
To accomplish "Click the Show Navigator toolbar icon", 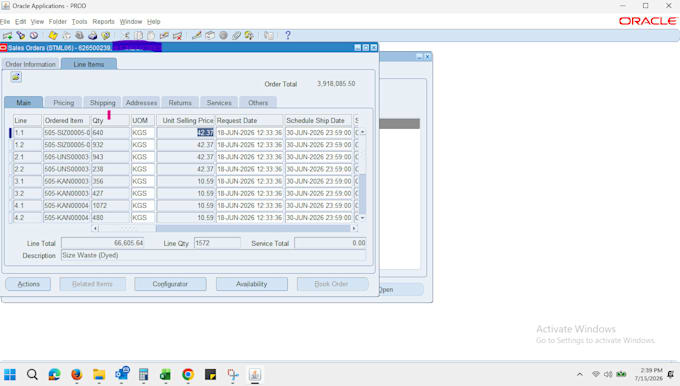I will pos(34,36).
